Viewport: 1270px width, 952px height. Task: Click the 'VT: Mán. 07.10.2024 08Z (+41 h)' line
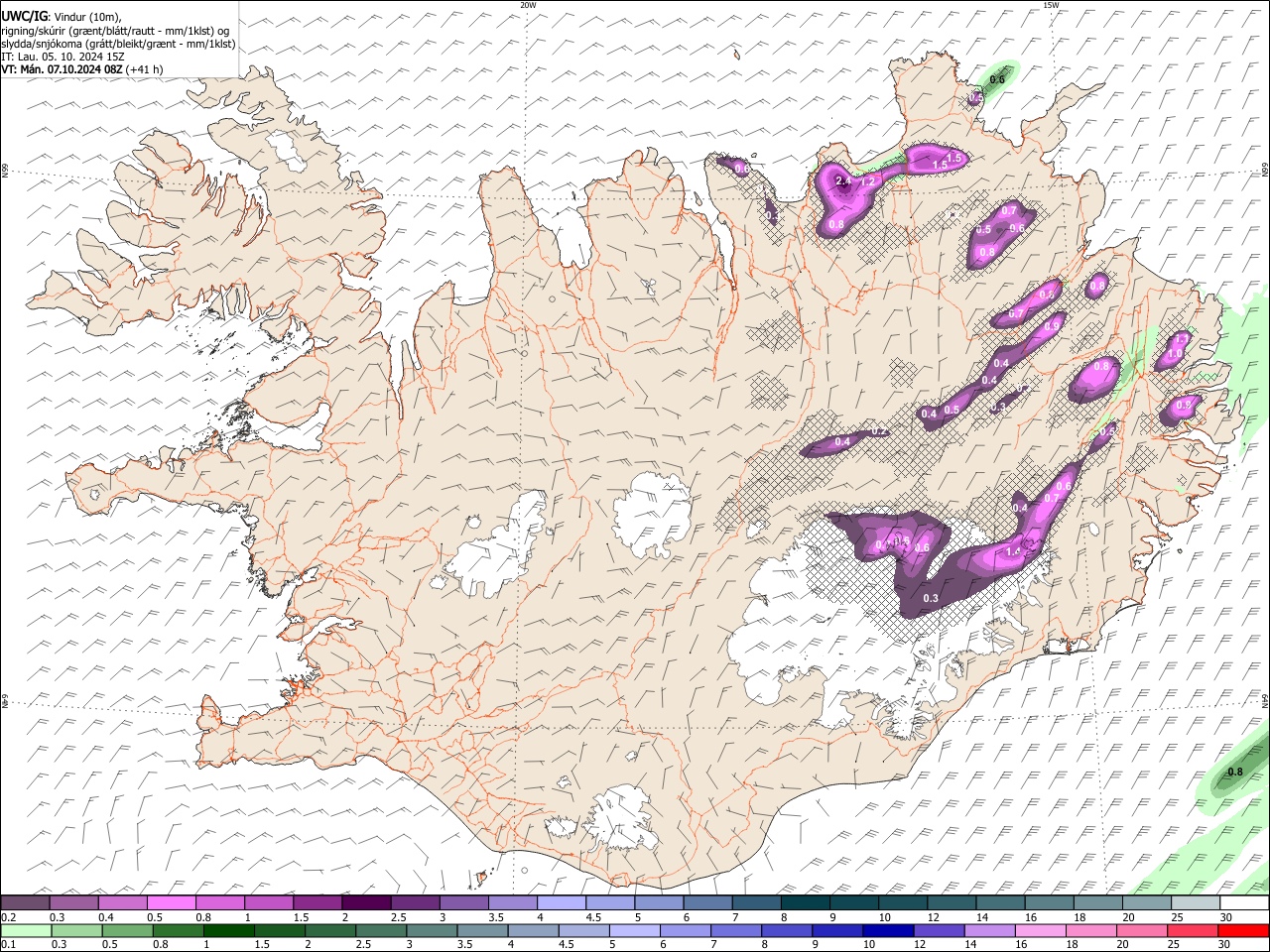(82, 69)
